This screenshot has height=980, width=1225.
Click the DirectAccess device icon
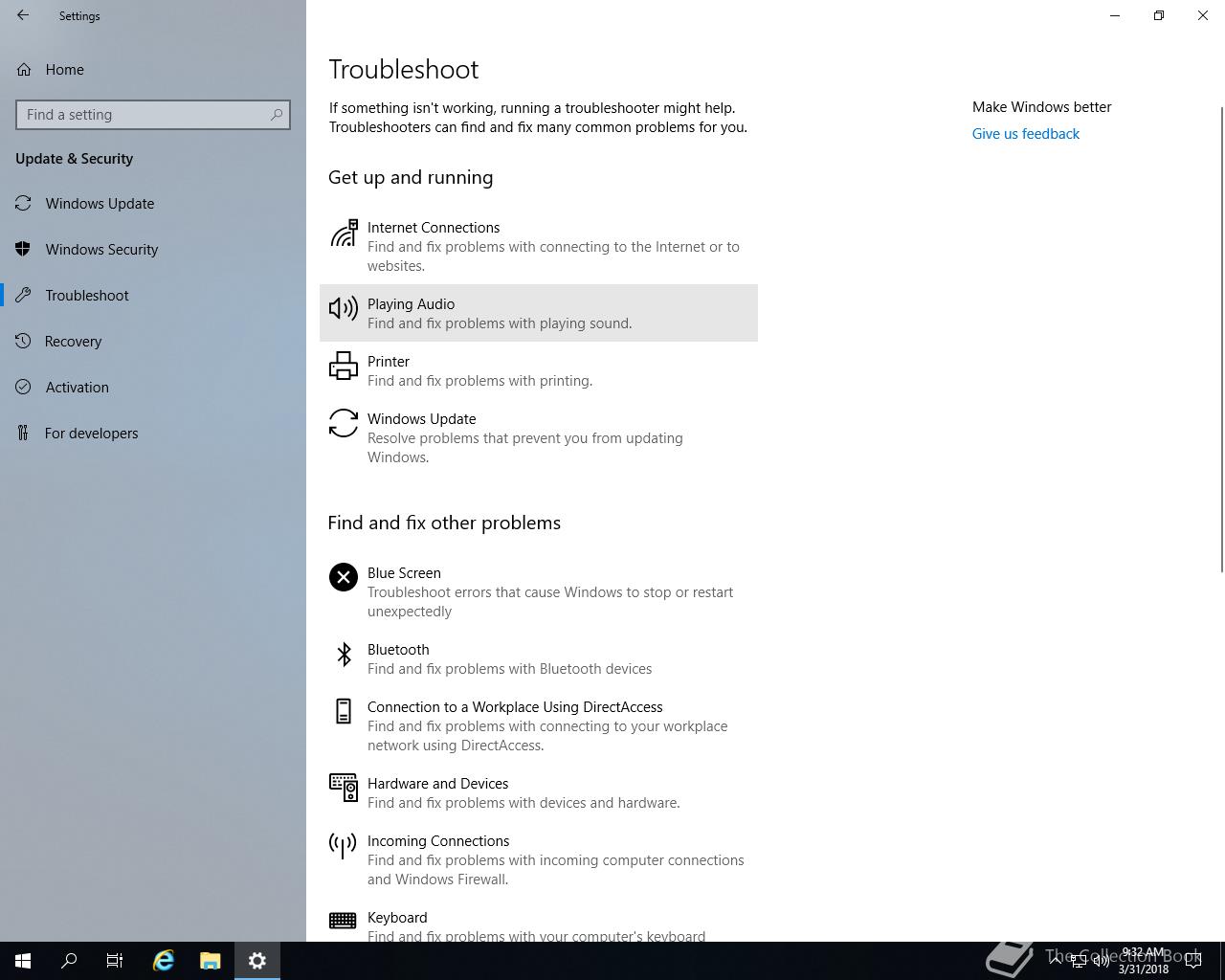344,711
